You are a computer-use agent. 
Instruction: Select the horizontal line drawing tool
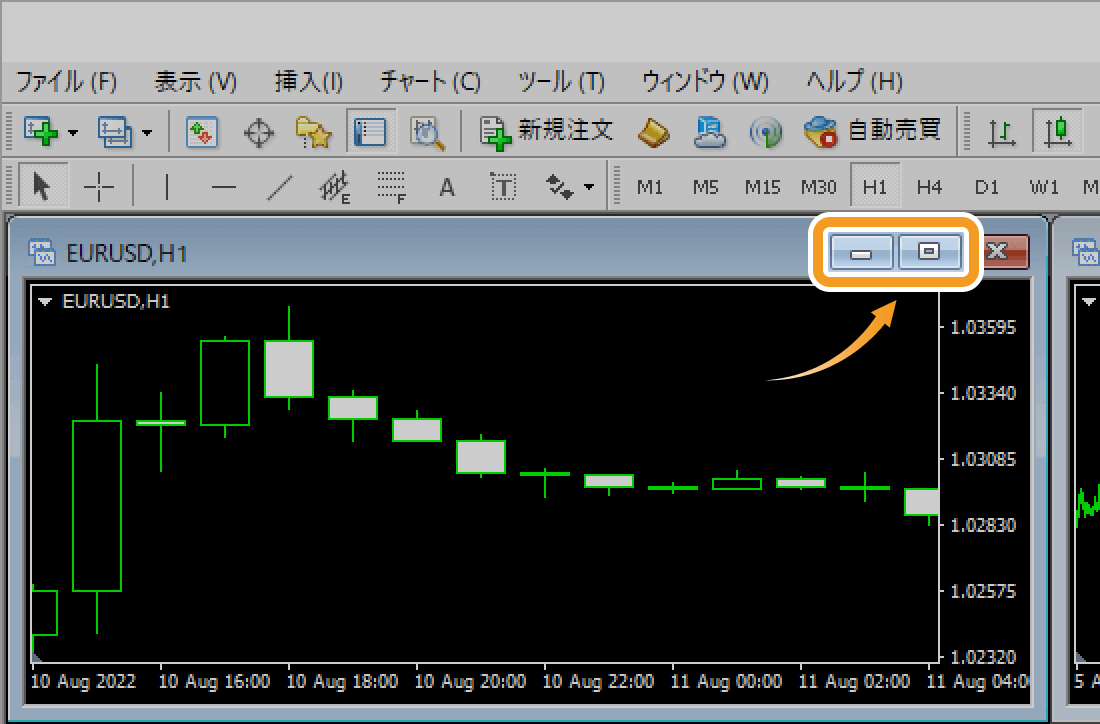[x=223, y=186]
